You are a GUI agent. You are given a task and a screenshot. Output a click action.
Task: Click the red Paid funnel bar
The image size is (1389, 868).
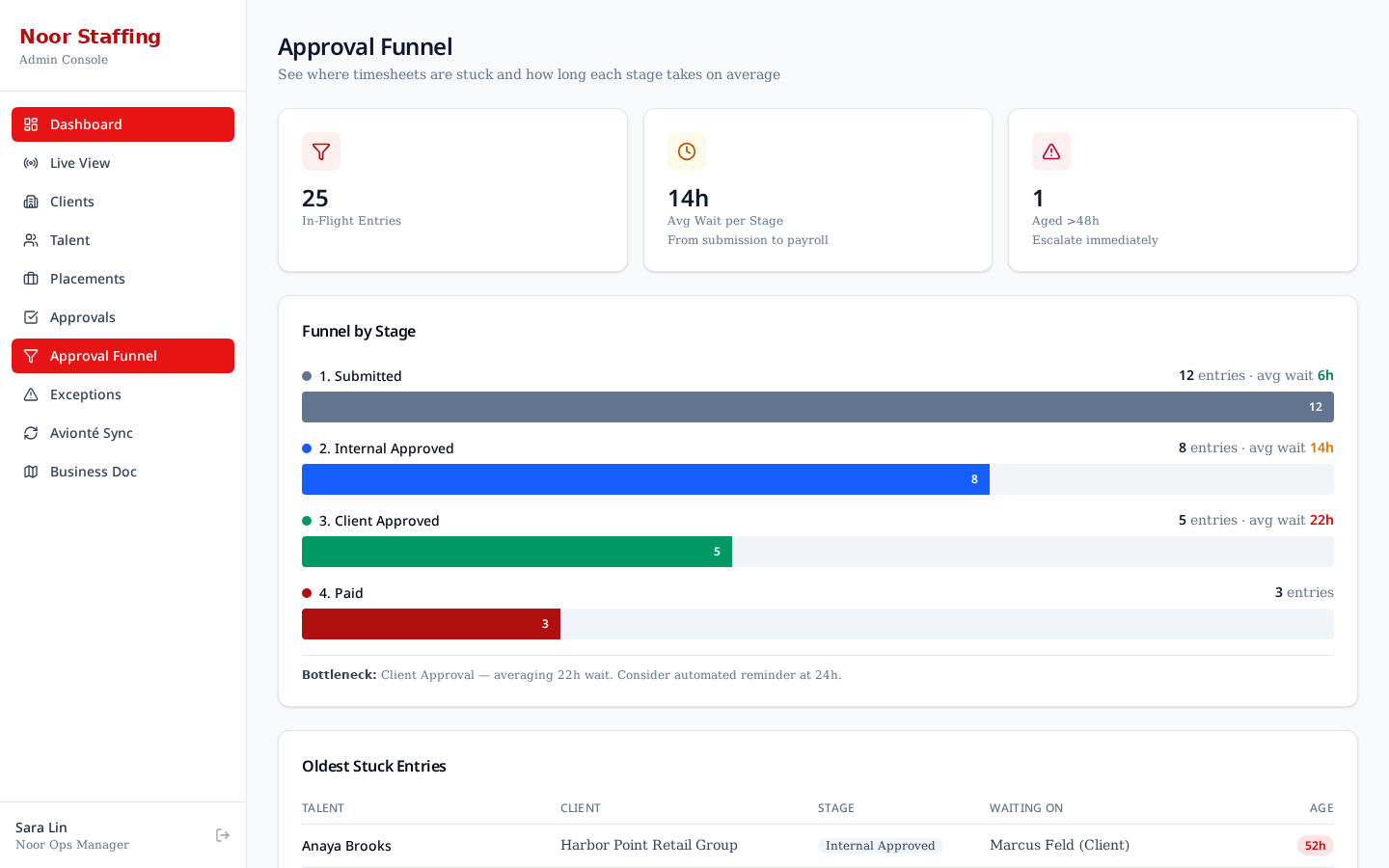click(x=431, y=624)
